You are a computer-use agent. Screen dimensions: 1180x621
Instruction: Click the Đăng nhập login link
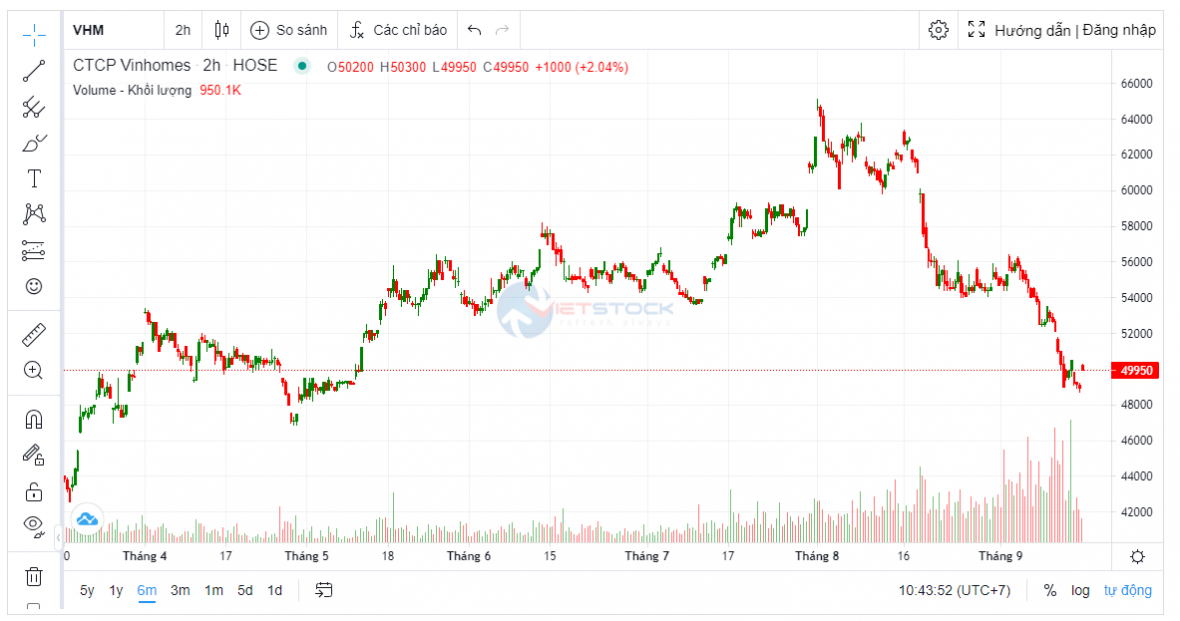[1120, 30]
